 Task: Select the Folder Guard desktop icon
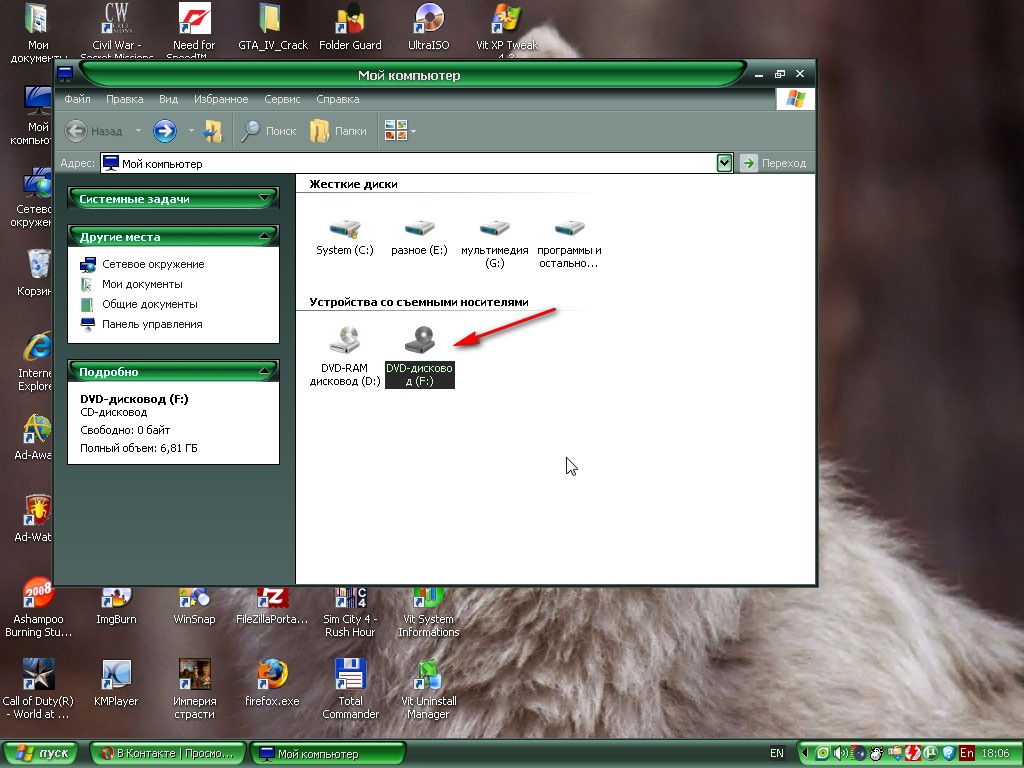[x=350, y=26]
